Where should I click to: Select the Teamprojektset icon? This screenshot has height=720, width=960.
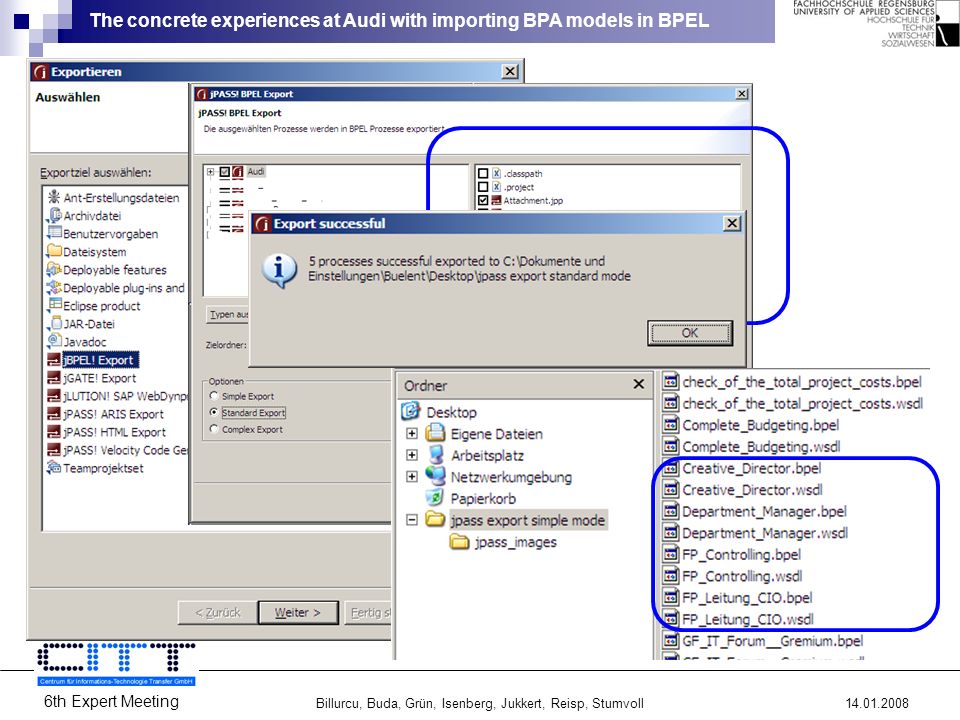coord(54,467)
